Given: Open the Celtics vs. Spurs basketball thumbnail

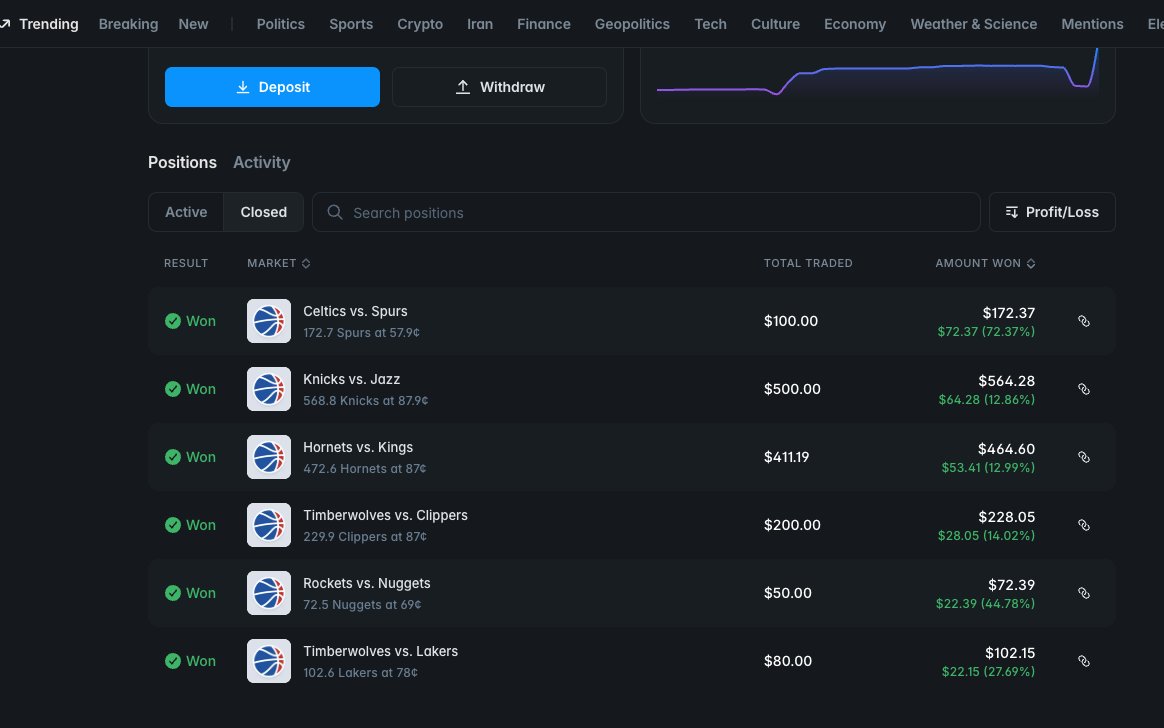Looking at the screenshot, I should (269, 321).
